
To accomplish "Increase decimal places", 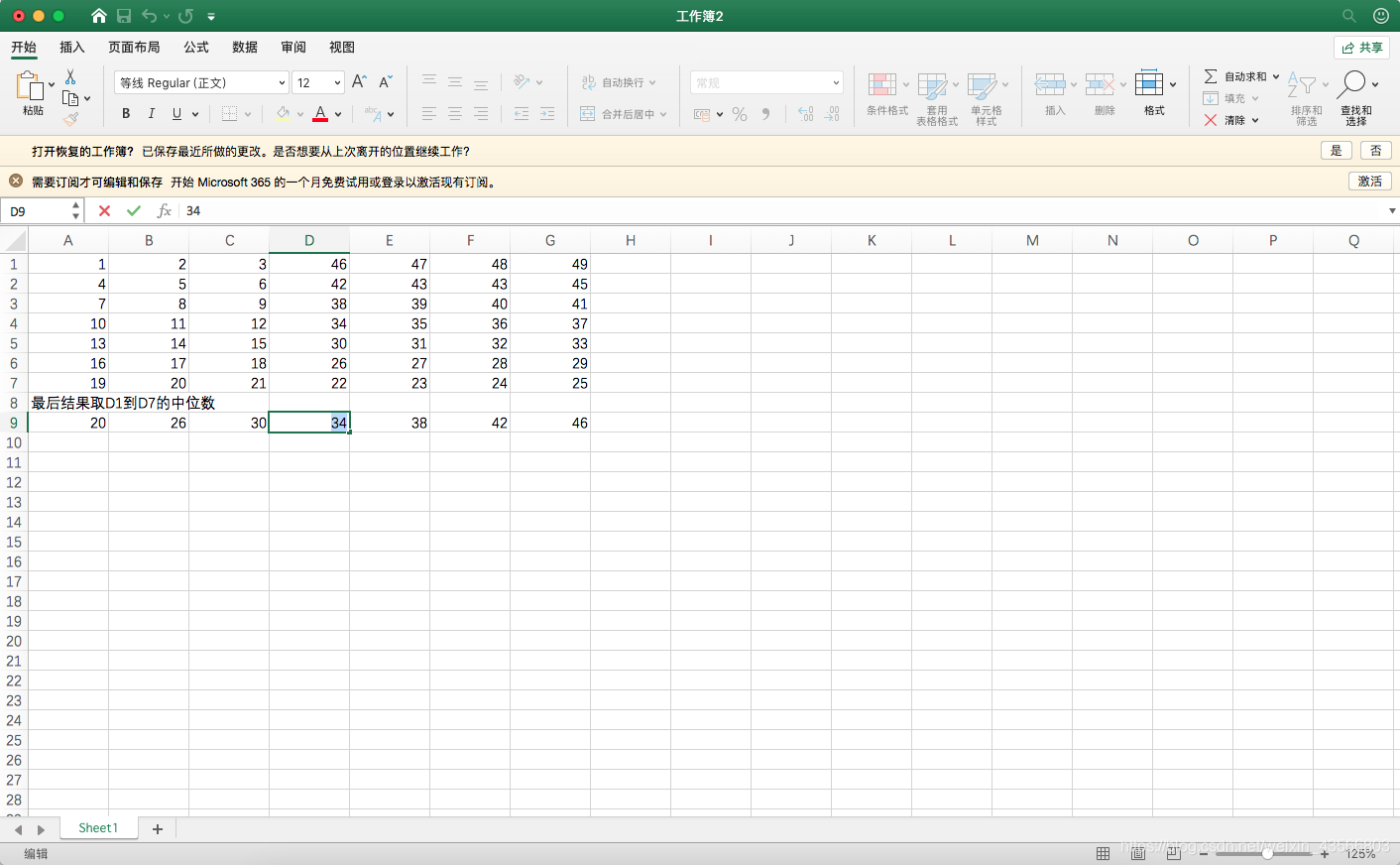I will click(806, 114).
